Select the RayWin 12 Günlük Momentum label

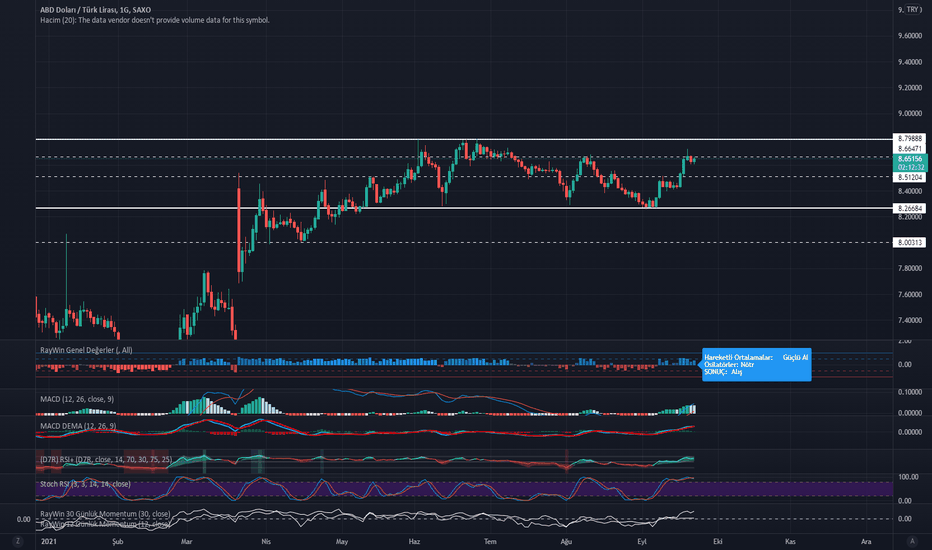[105, 524]
